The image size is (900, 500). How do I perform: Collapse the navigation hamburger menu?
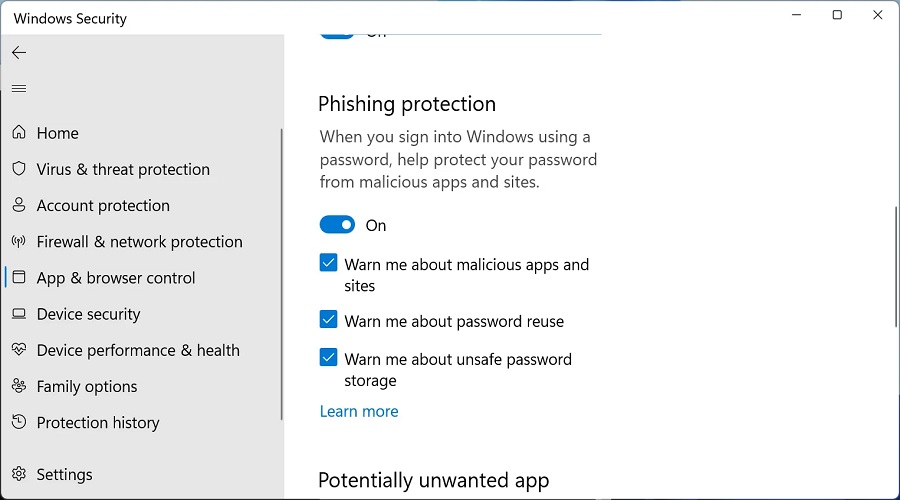18,89
